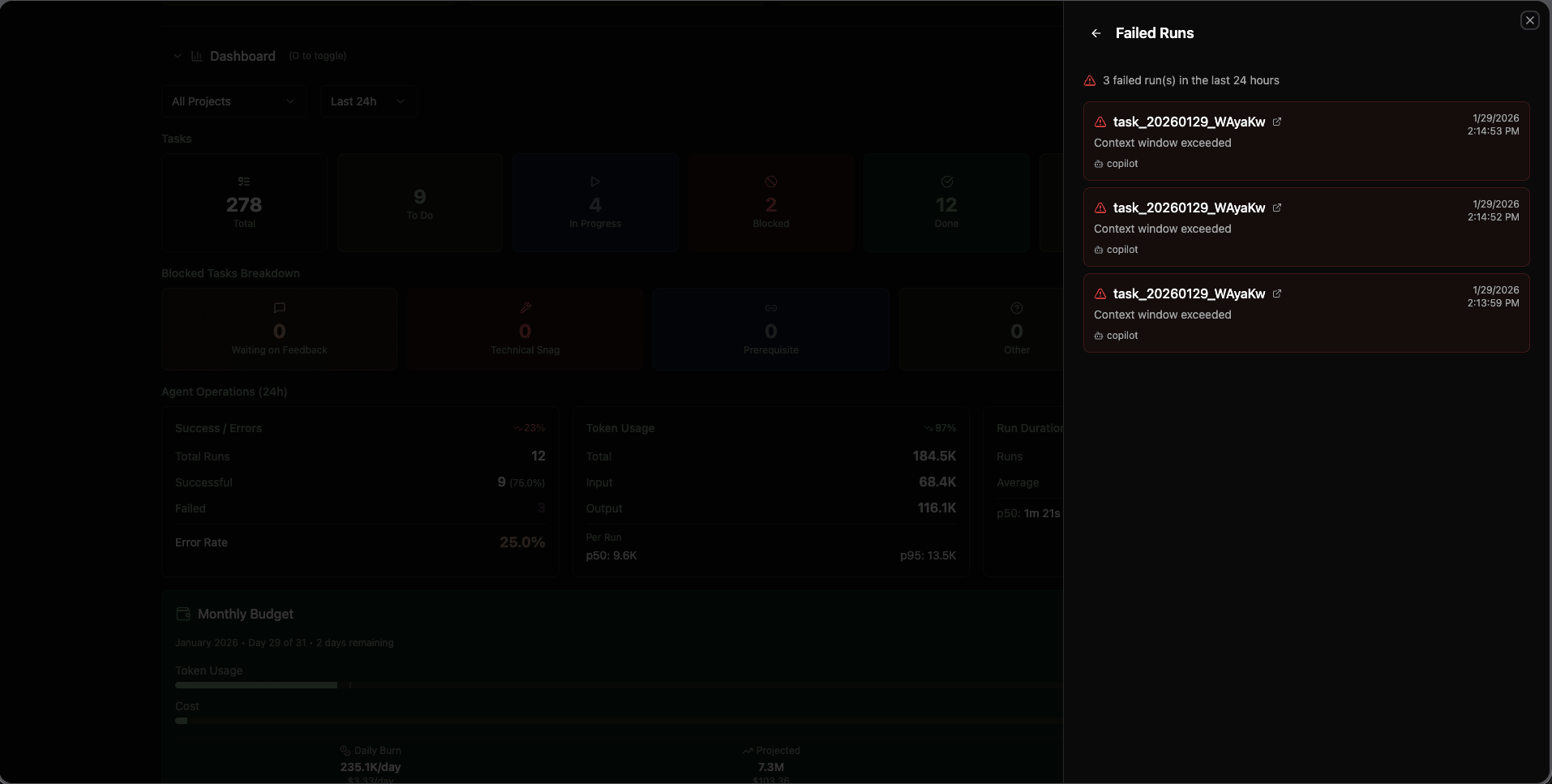Open external link for the 2:14:53 PM run
Screen dimensions: 1552x784
pos(1277,122)
